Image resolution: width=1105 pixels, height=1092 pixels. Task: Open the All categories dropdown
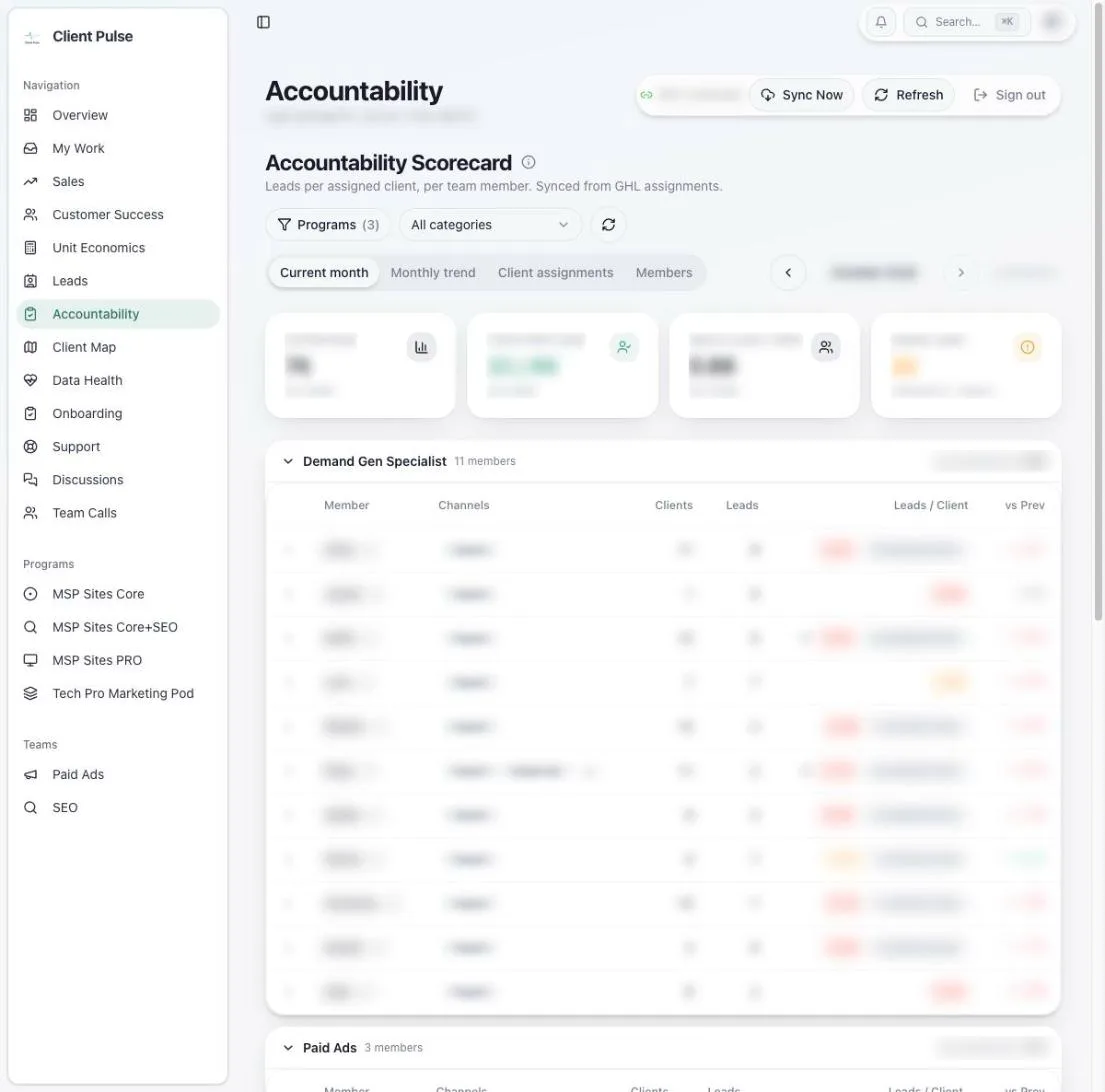click(x=490, y=225)
